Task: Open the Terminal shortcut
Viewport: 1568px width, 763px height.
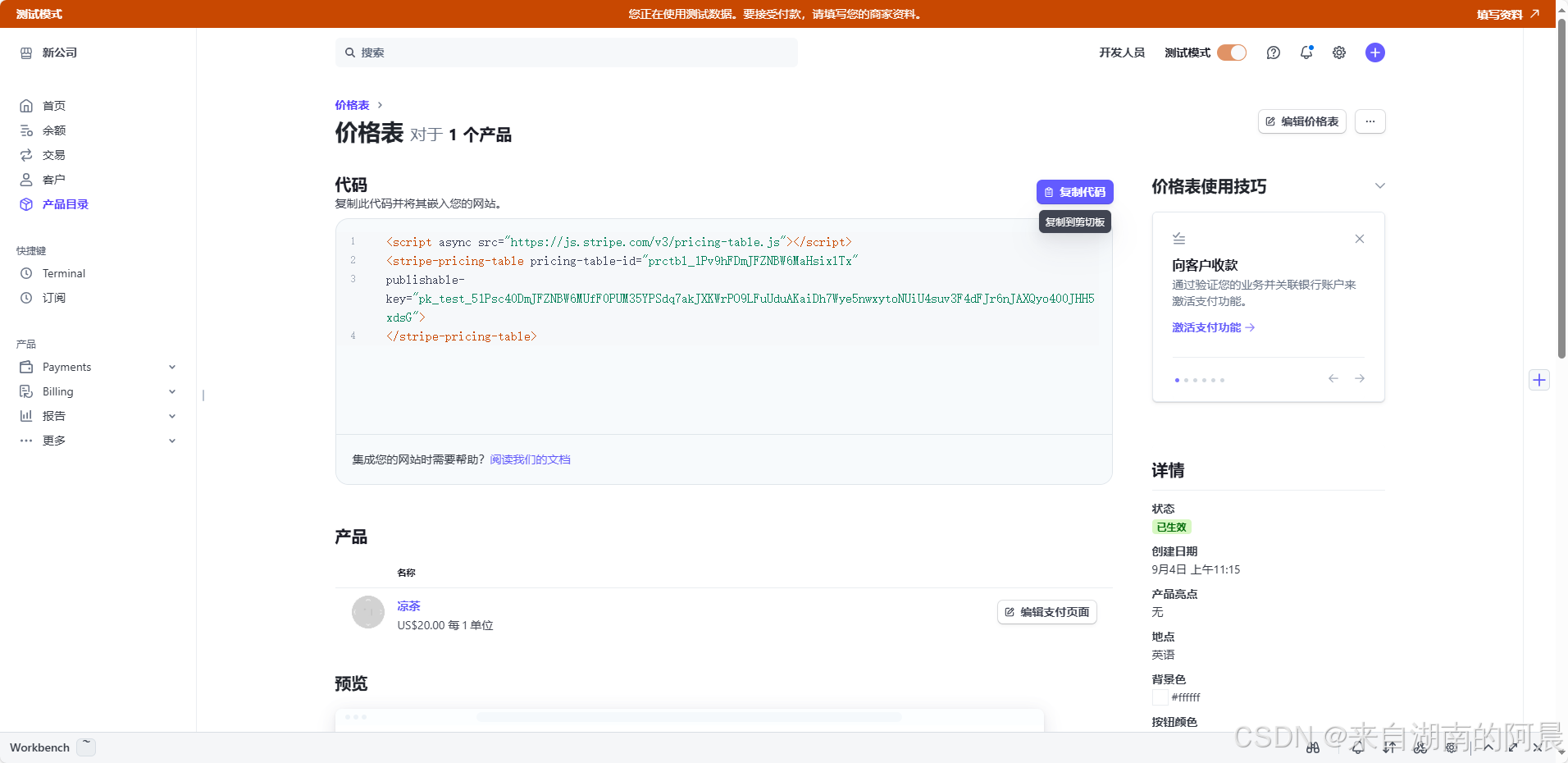Action: tap(63, 273)
